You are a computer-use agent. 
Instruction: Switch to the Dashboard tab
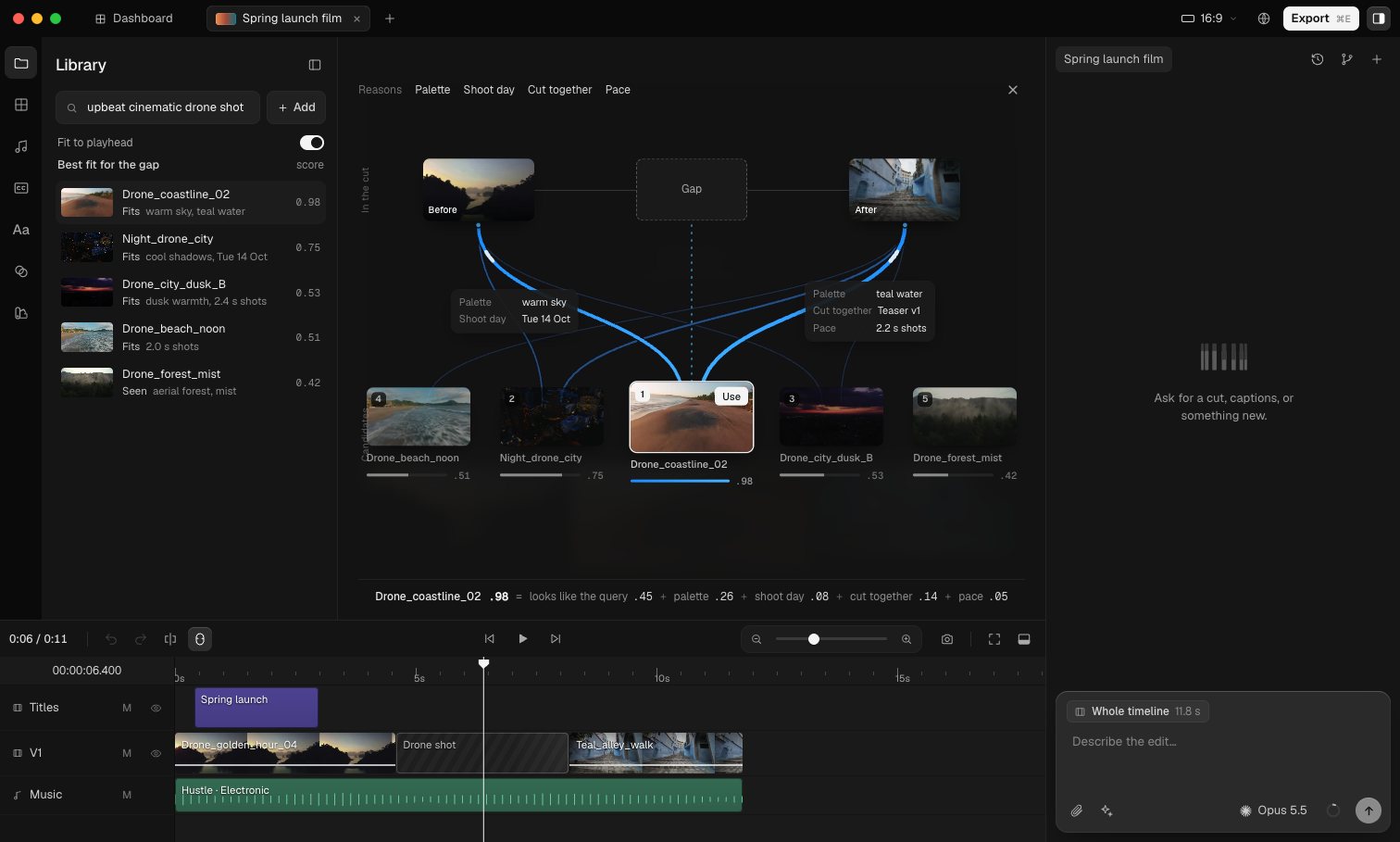tap(134, 19)
